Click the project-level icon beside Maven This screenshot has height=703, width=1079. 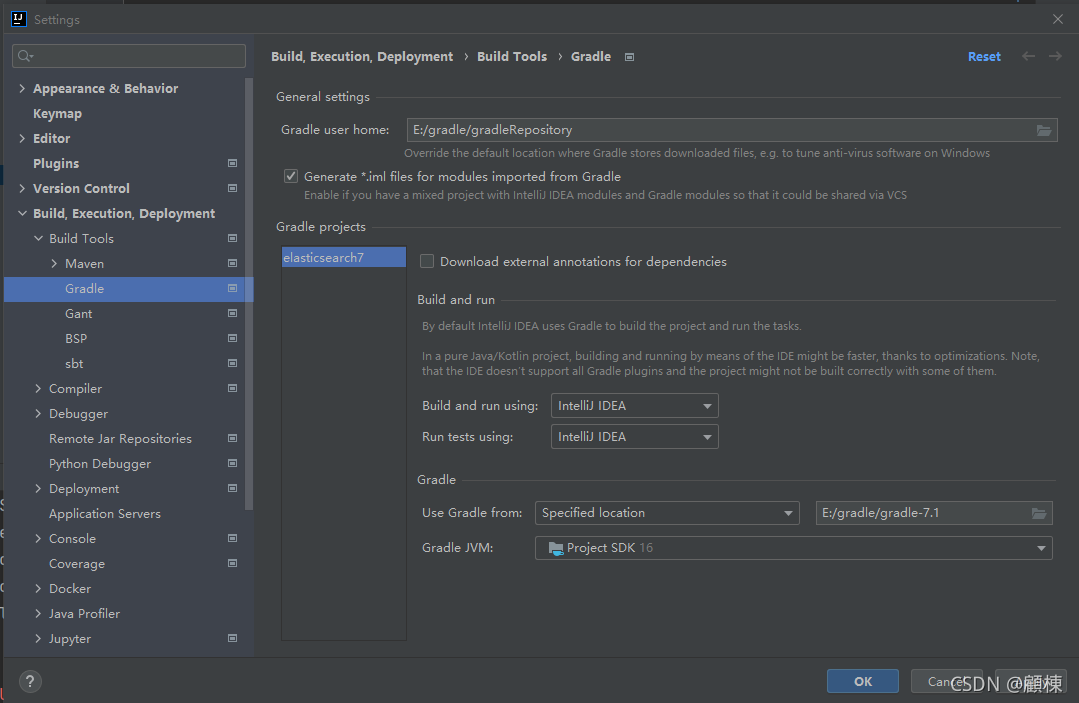click(x=233, y=263)
